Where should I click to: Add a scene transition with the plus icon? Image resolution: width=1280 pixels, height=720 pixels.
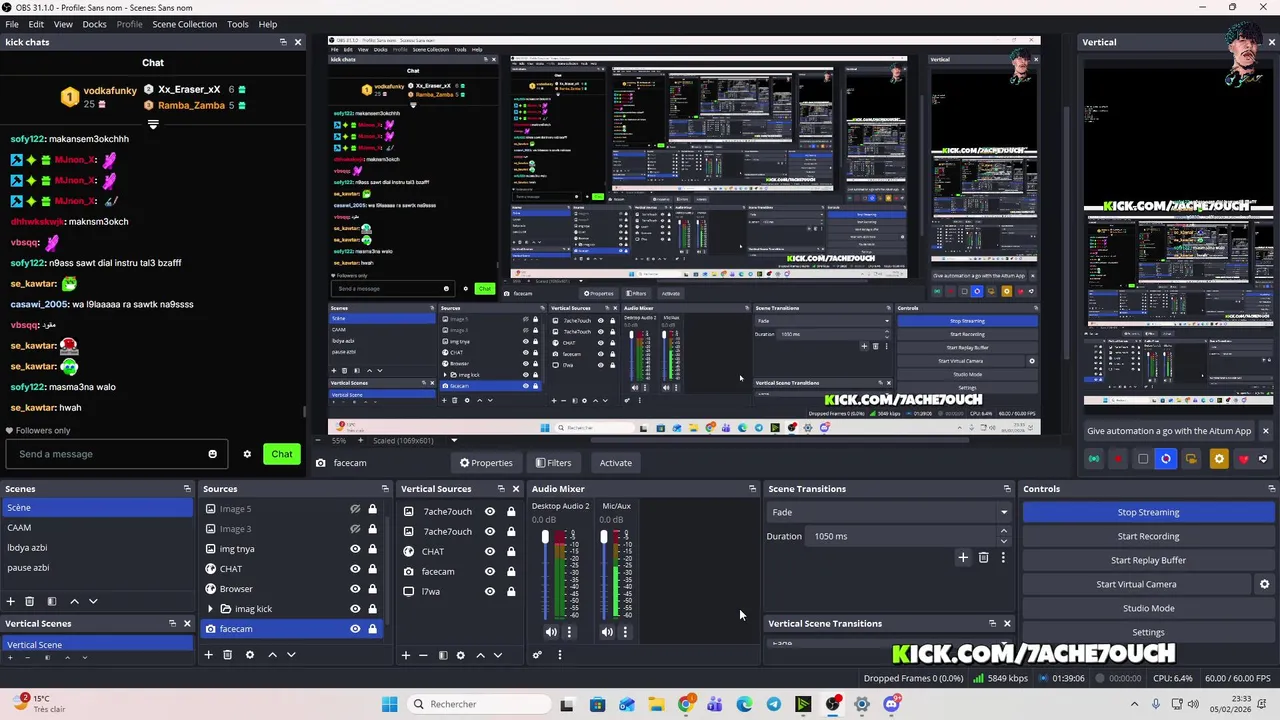(963, 558)
